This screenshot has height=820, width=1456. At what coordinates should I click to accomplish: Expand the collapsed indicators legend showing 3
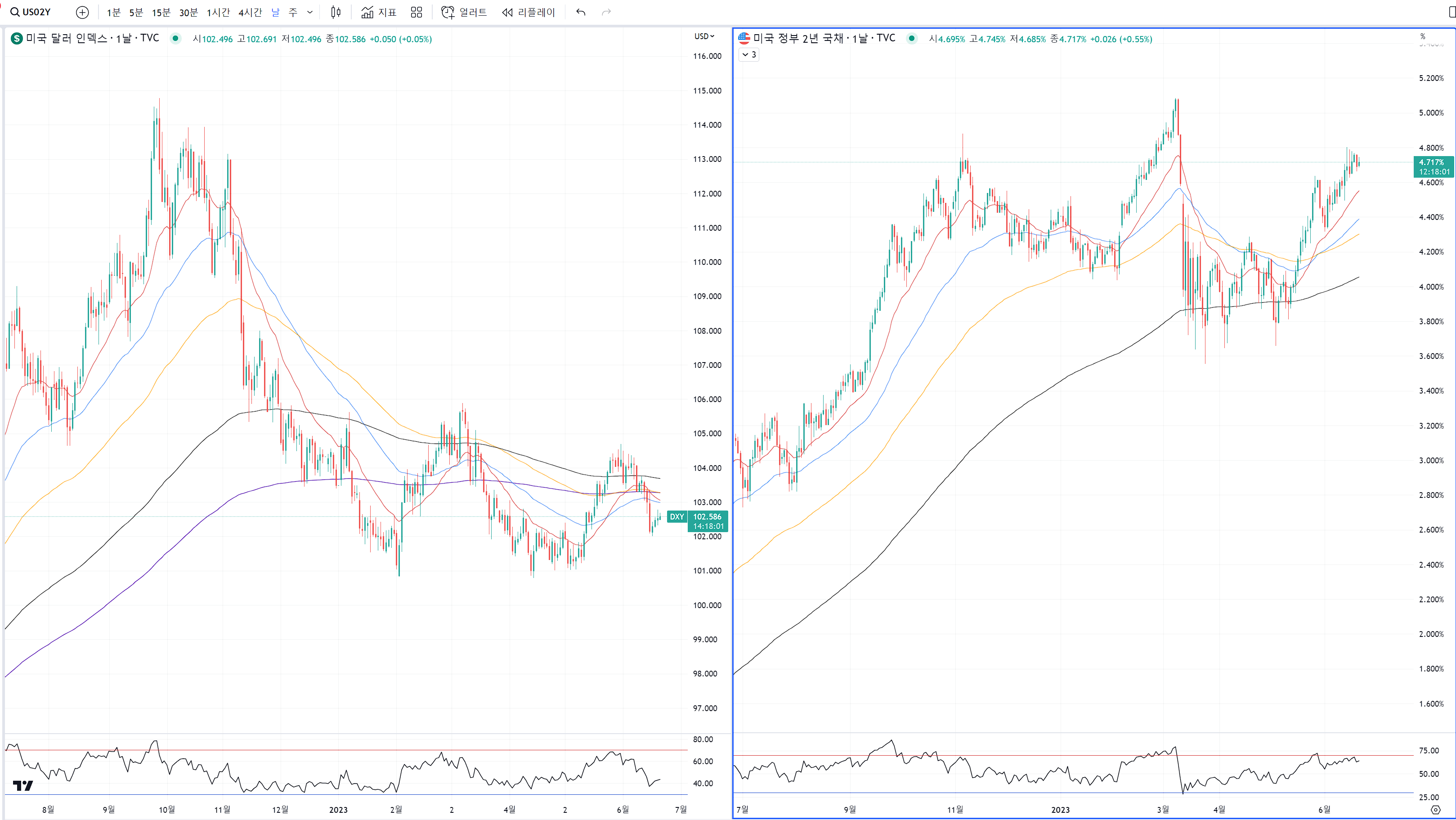749,55
